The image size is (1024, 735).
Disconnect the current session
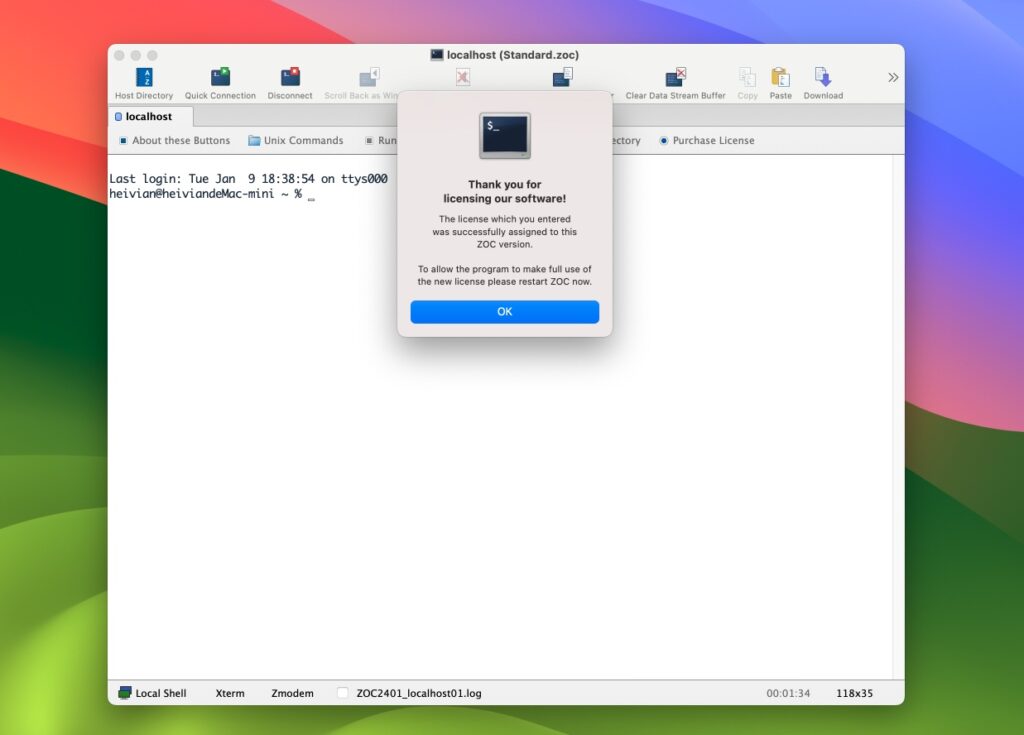coord(290,80)
